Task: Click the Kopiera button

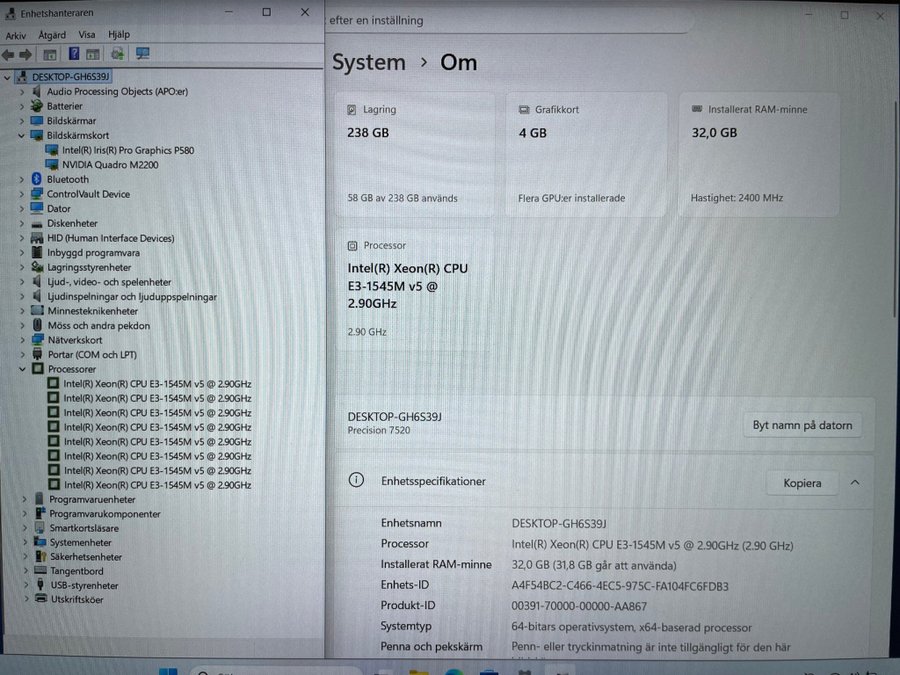Action: [802, 483]
